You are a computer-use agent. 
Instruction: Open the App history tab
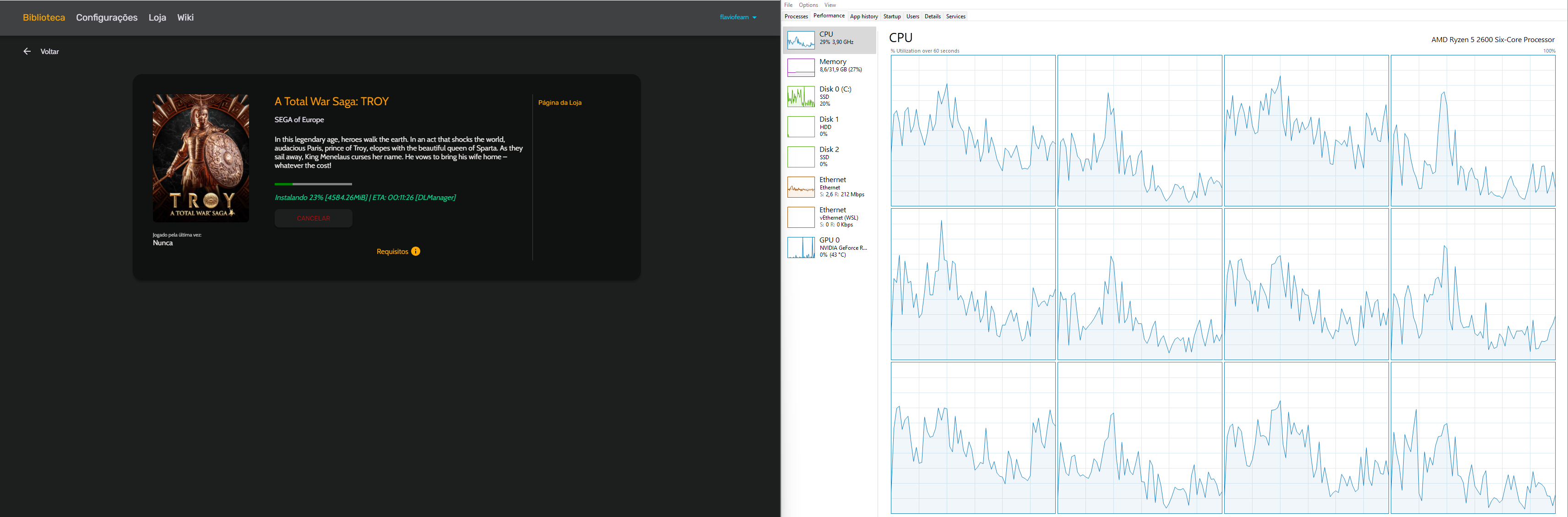click(x=864, y=16)
